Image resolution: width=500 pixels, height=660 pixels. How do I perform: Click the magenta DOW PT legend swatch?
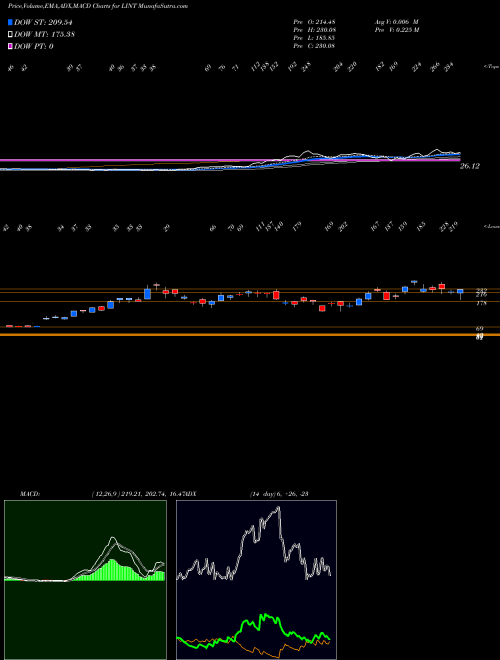(11, 46)
